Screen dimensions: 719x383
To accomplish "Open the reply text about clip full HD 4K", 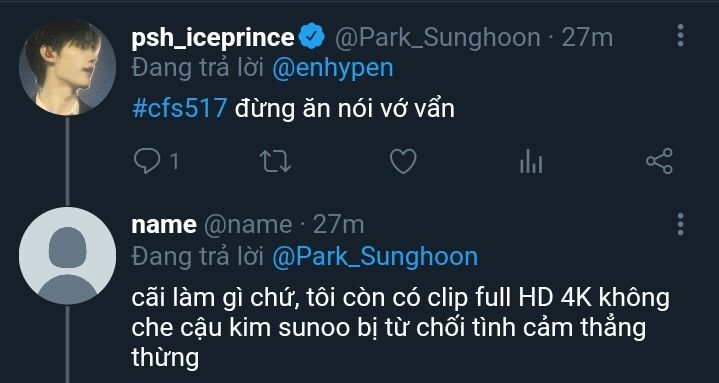I will (x=400, y=328).
